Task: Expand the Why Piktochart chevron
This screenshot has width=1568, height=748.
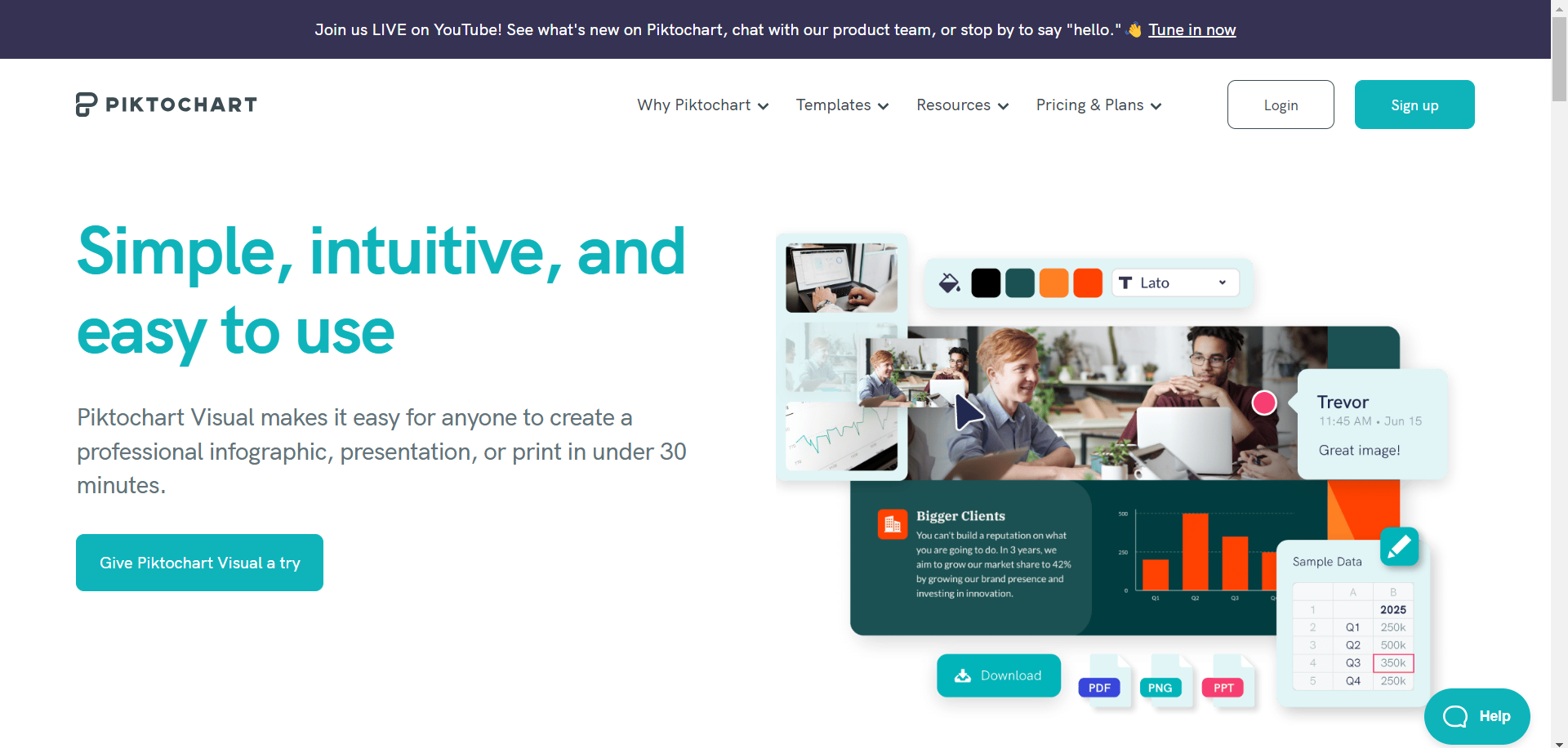Action: (x=763, y=106)
